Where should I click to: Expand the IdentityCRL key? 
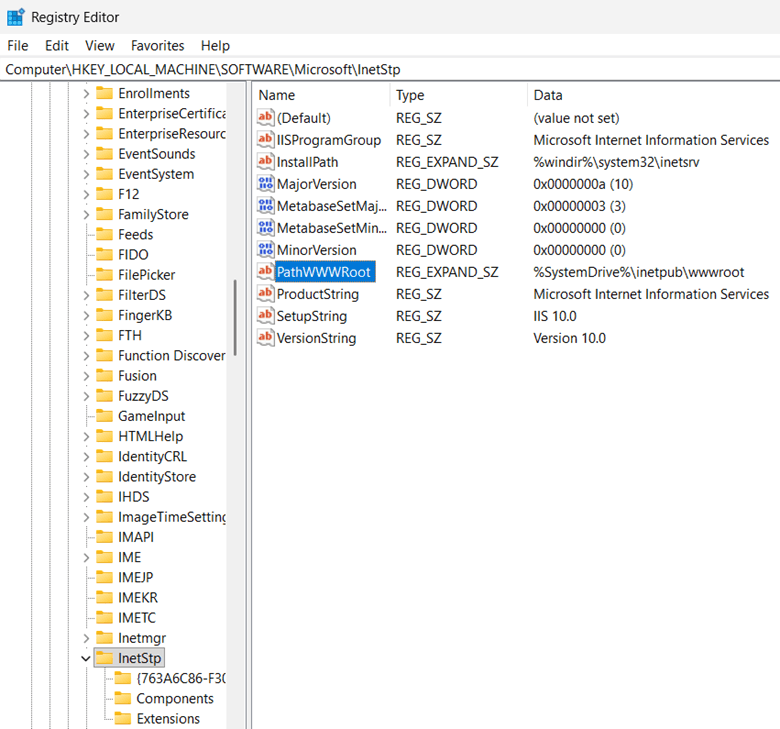[x=86, y=456]
